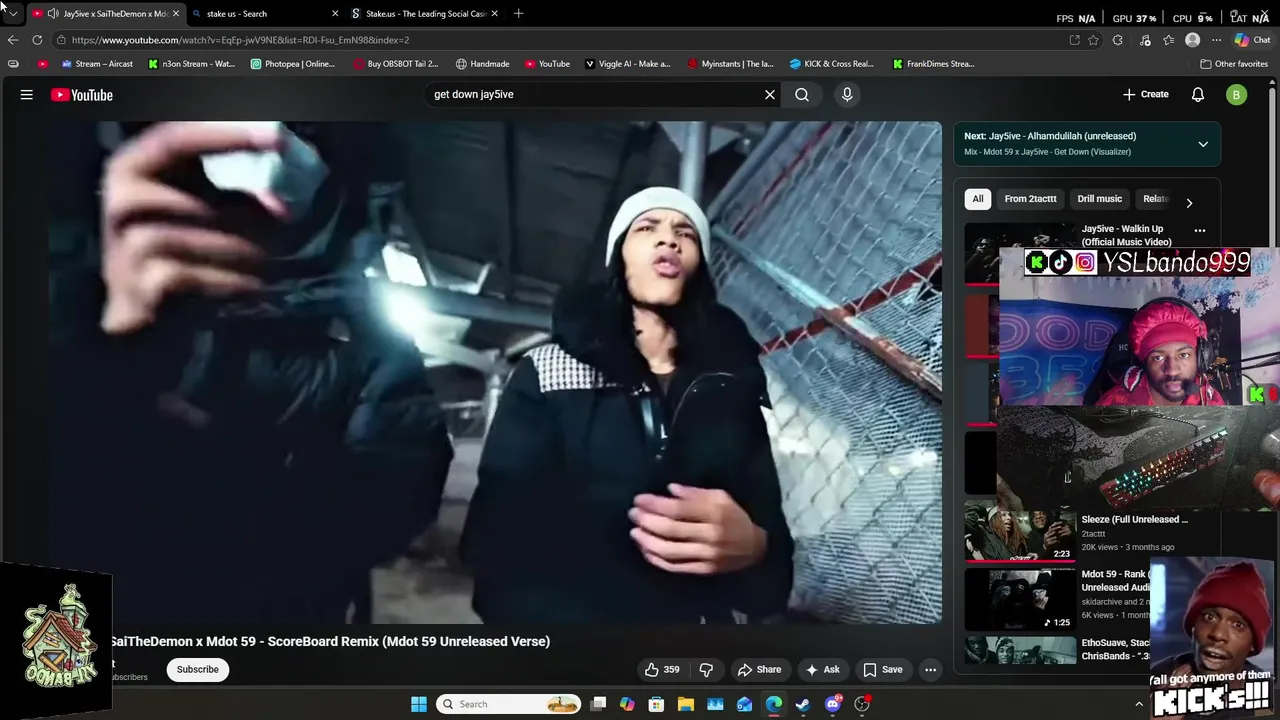
Task: Open the Handmade bookmark
Action: (483, 64)
